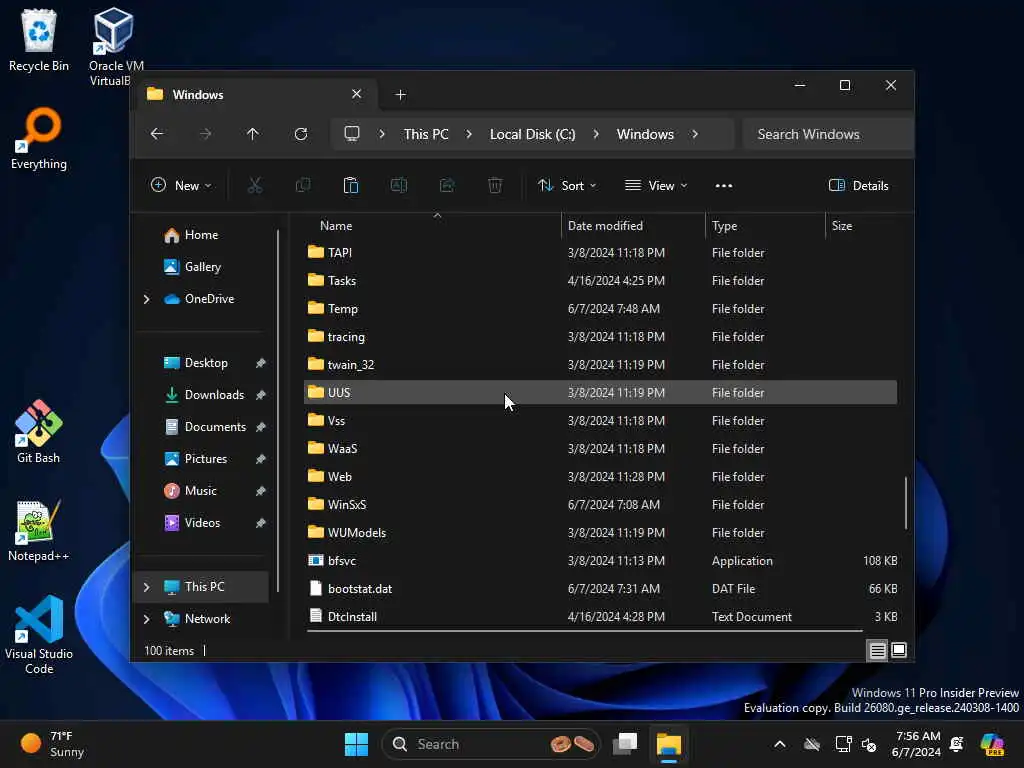Open Documents in navigation pane

tap(215, 427)
